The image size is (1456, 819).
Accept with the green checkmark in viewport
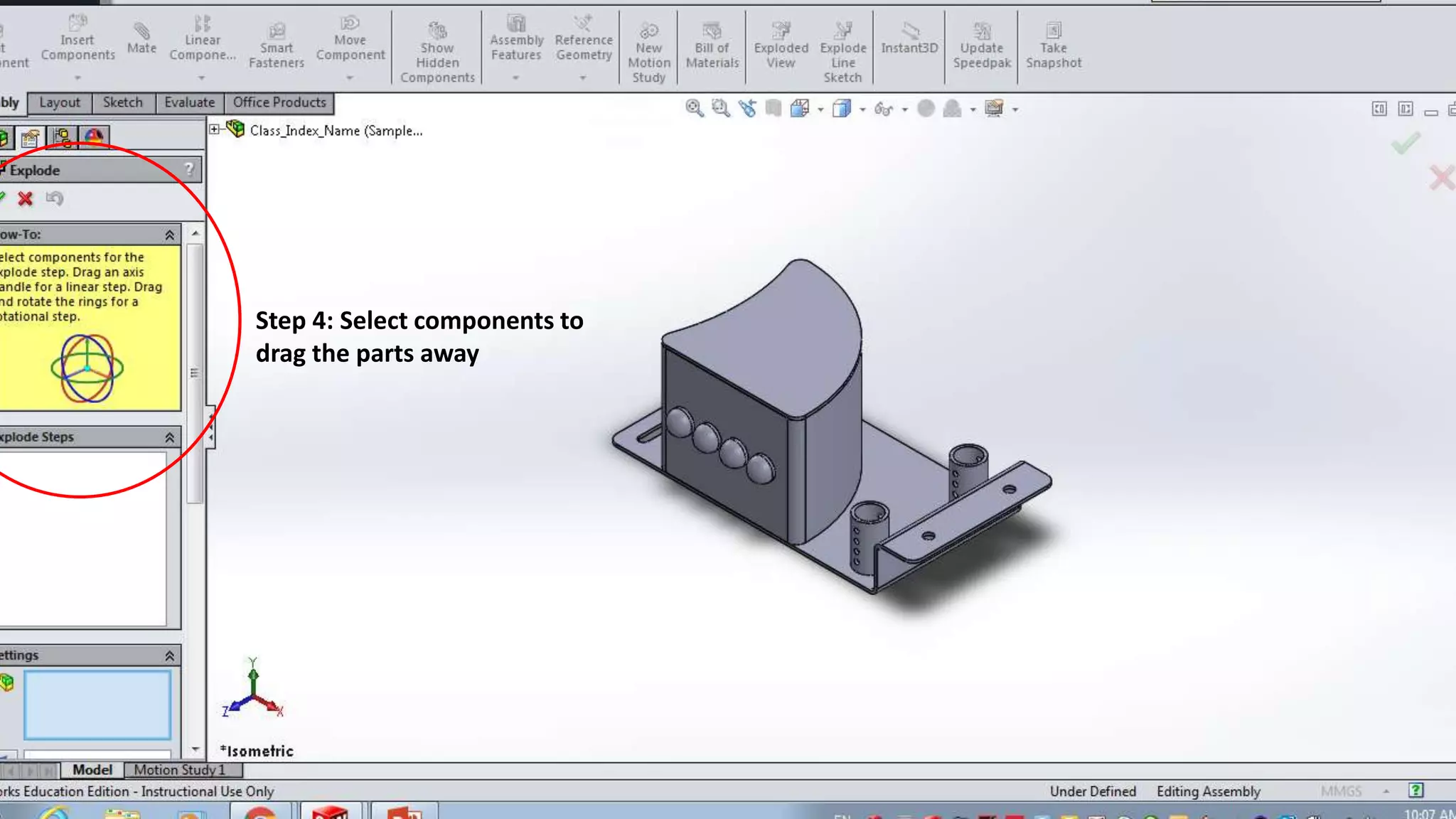[1406, 144]
